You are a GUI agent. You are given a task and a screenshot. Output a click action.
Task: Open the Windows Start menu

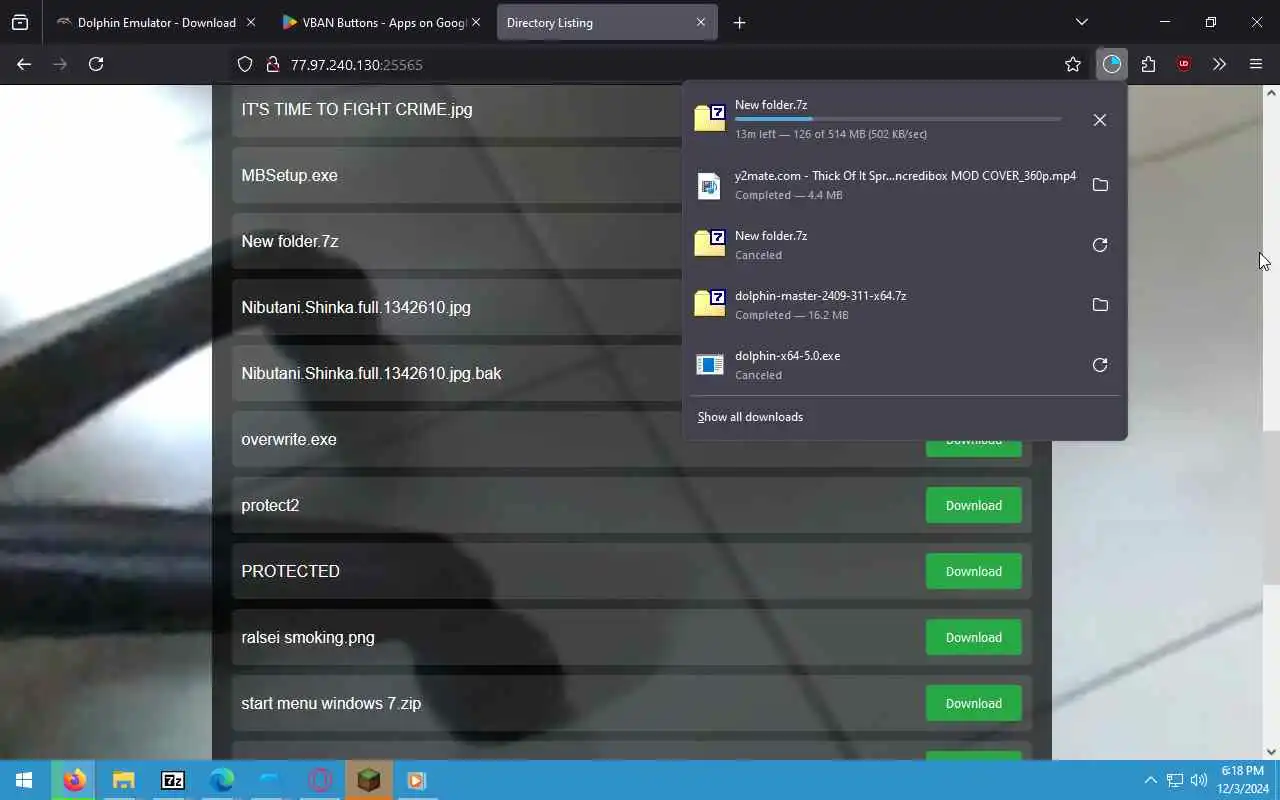(x=24, y=780)
